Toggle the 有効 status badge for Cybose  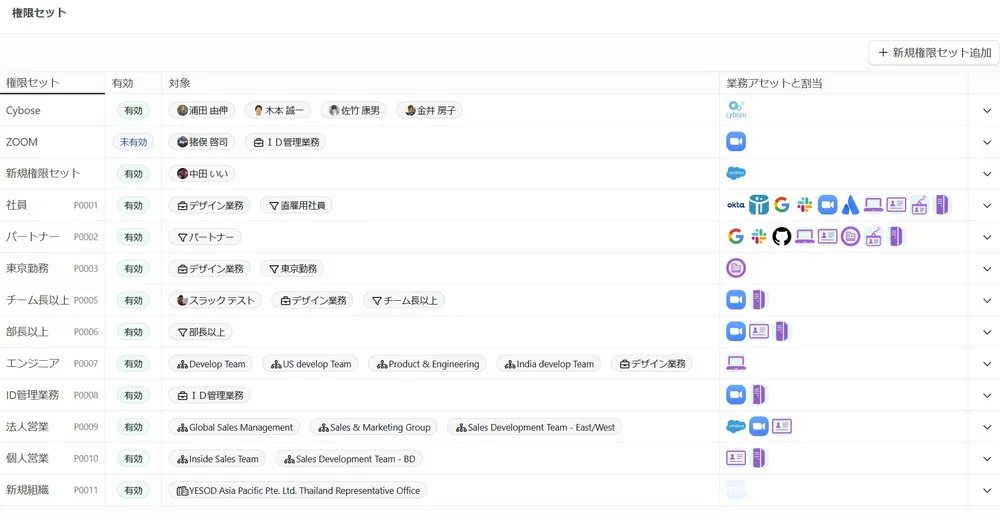(133, 110)
